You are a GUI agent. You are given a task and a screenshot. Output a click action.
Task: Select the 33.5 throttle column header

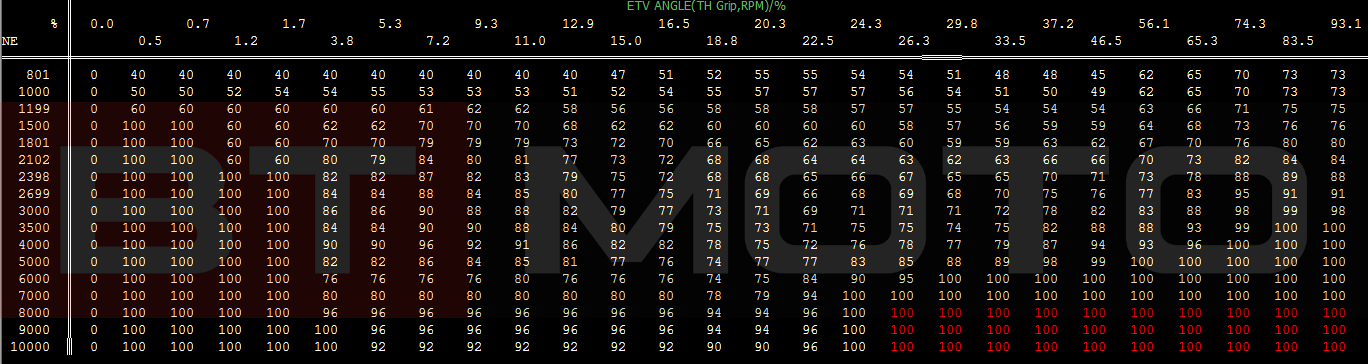click(x=1010, y=41)
